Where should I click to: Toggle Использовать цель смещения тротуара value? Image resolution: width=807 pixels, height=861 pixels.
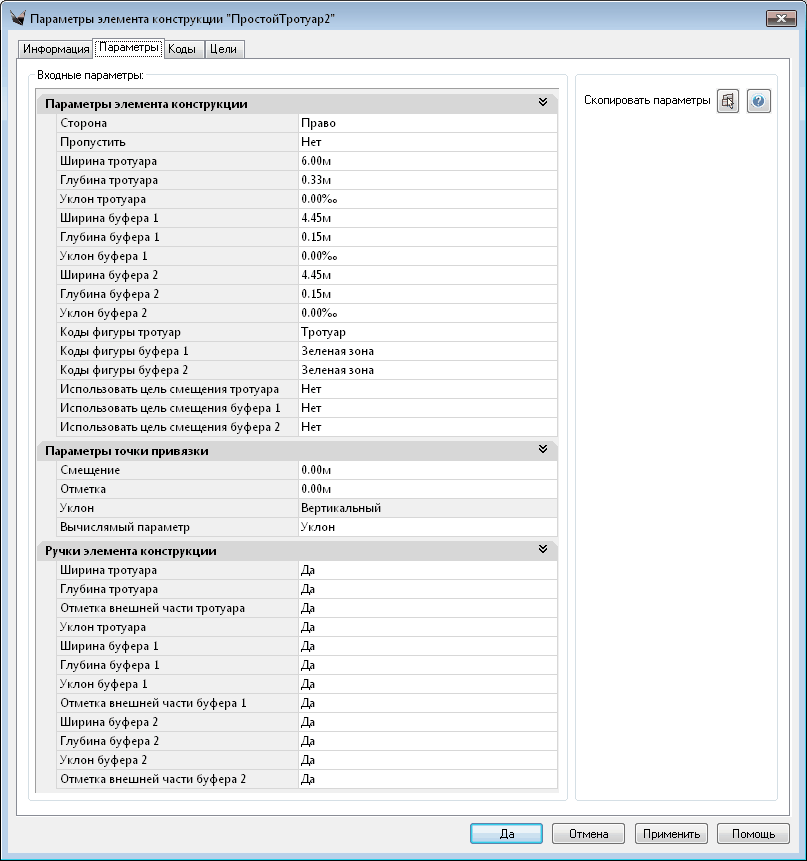427,389
